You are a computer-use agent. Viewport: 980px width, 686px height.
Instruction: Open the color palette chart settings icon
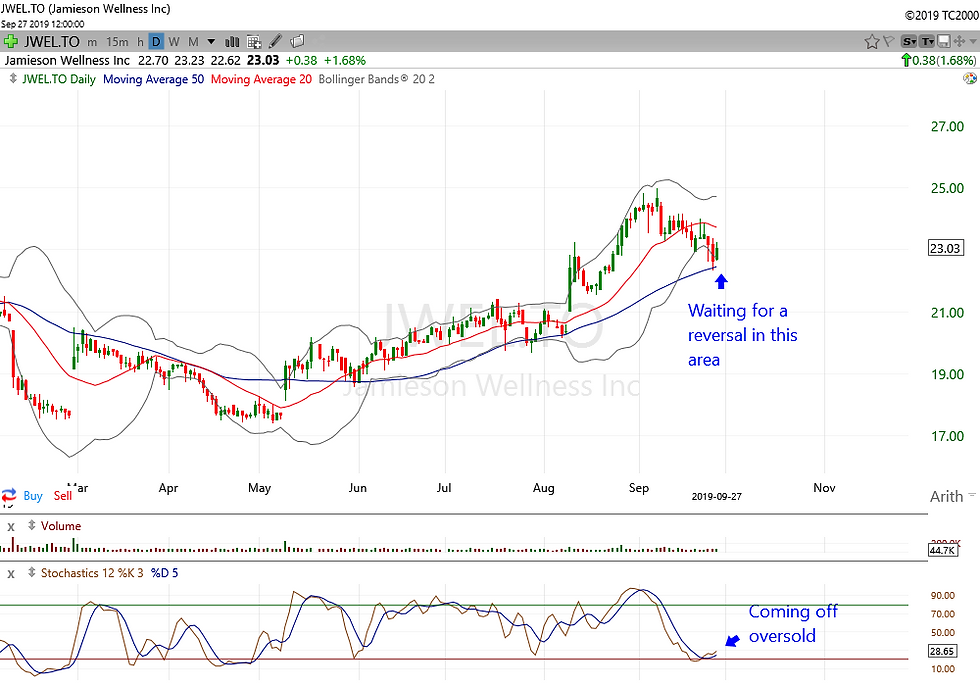(x=969, y=79)
